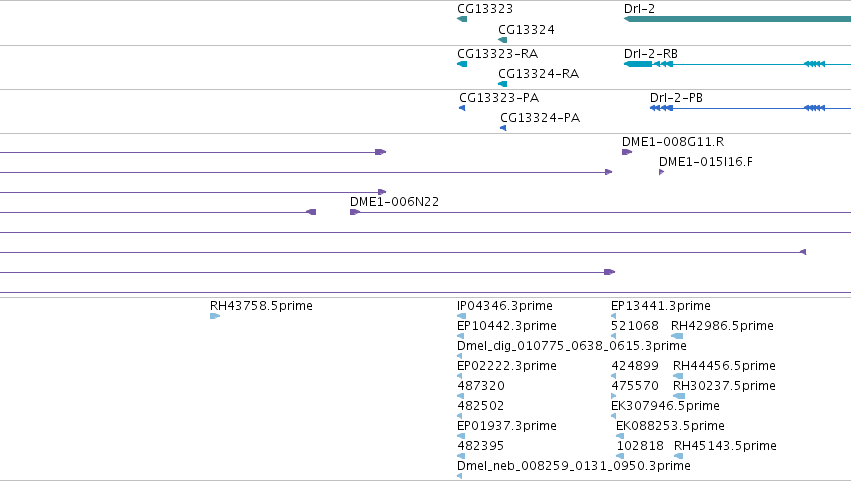Click the RH44456.5prime arrow glyph
This screenshot has width=851, height=481.
pos(678,376)
